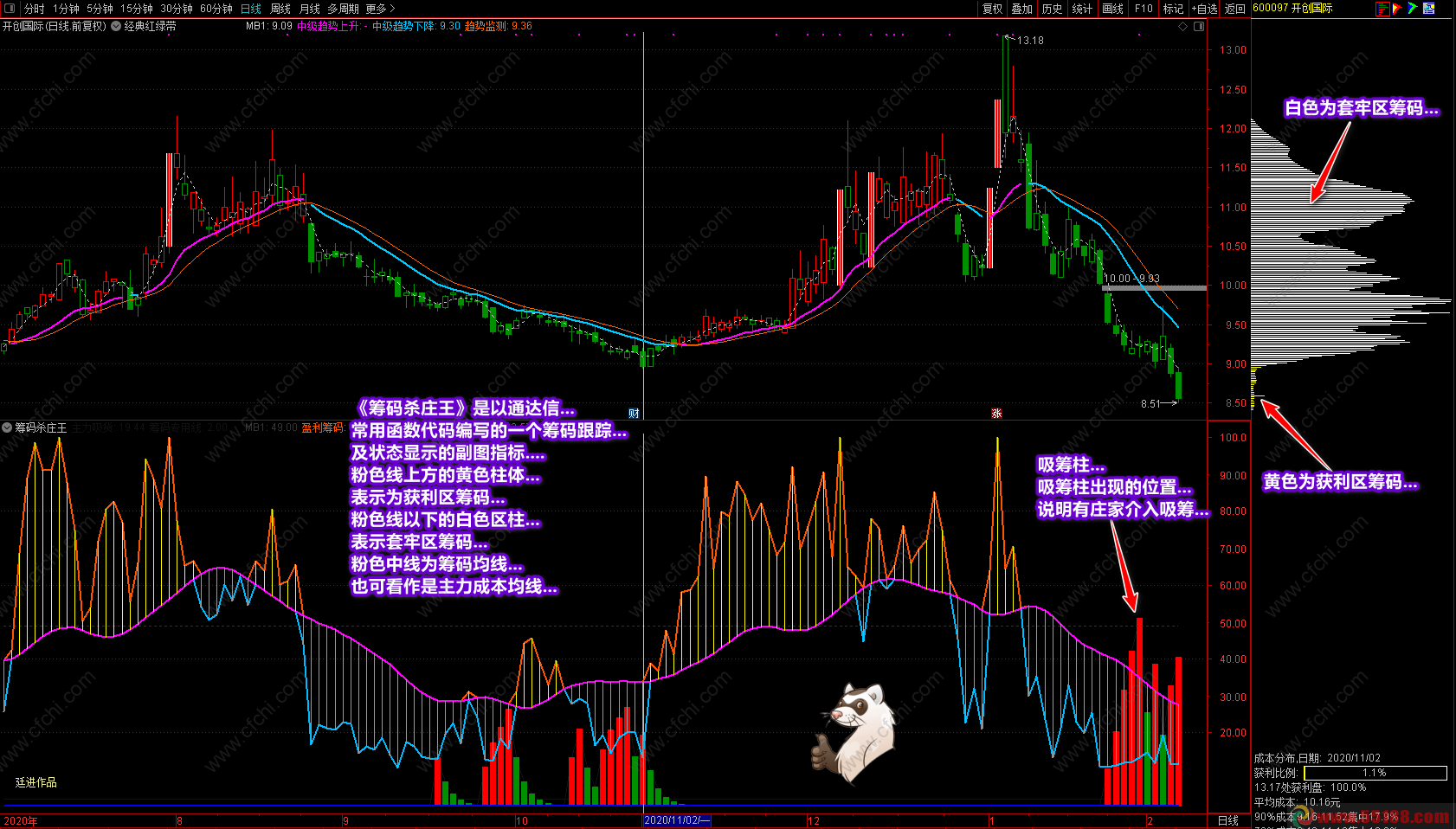Expand the 更多 periods menu
1456x829 pixels.
[x=379, y=9]
